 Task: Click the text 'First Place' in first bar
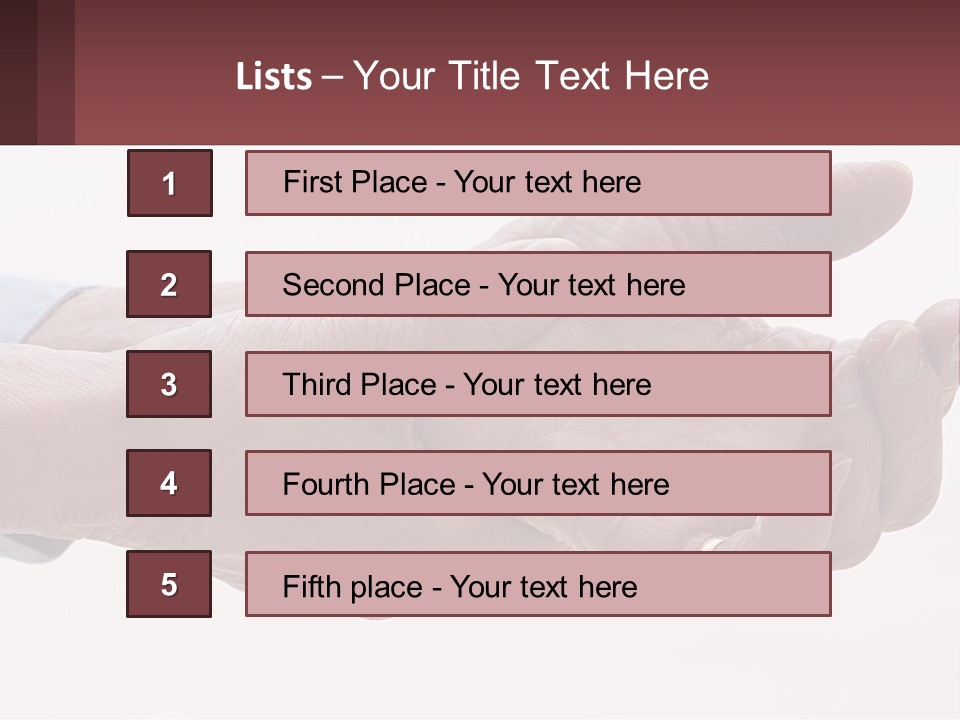click(x=355, y=182)
